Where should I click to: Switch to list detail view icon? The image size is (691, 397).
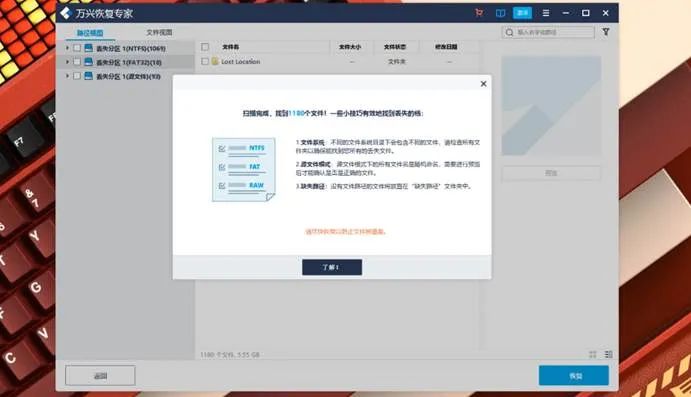click(609, 354)
